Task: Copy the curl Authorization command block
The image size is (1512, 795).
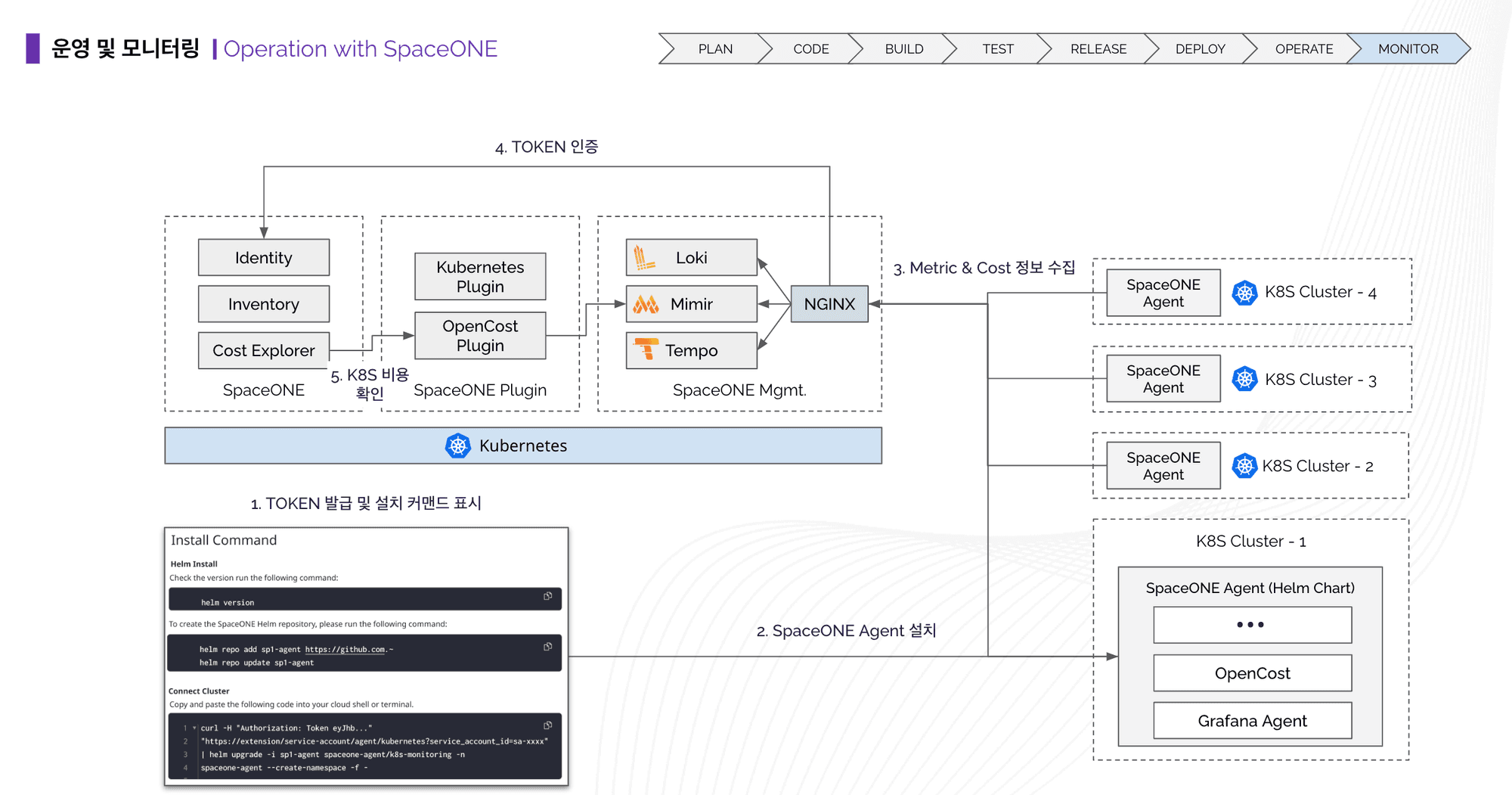Action: (548, 725)
